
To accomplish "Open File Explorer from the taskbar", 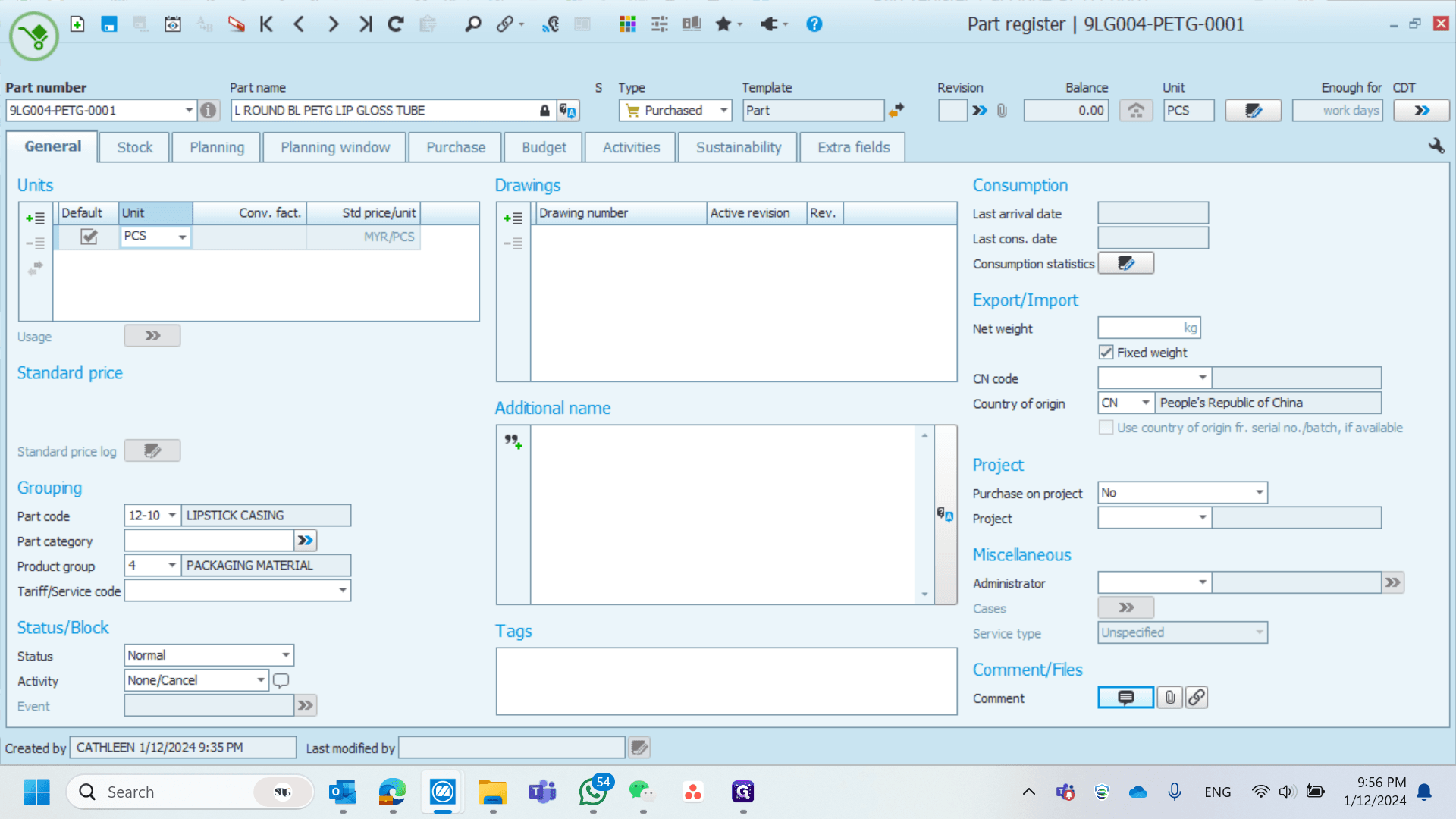I will pyautogui.click(x=493, y=792).
